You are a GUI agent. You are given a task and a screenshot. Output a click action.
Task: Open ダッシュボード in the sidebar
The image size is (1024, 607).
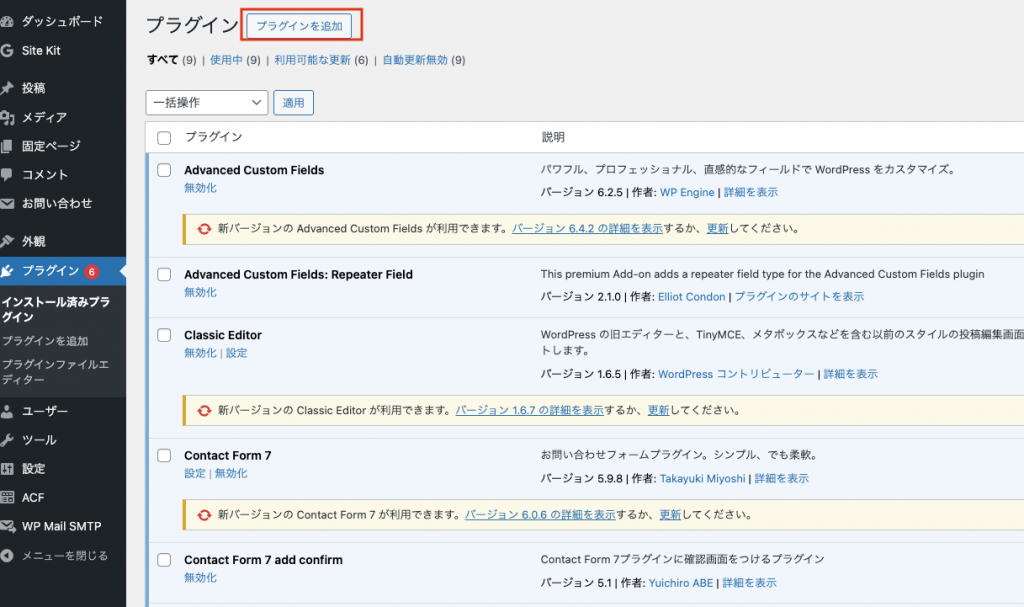tap(62, 22)
